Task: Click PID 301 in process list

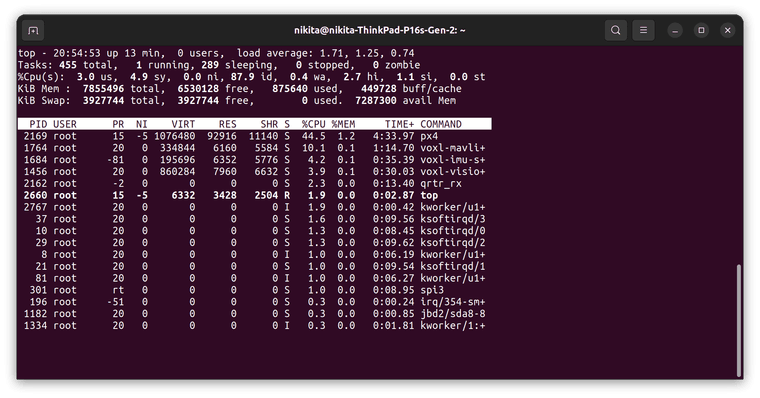Action: pyautogui.click(x=38, y=290)
